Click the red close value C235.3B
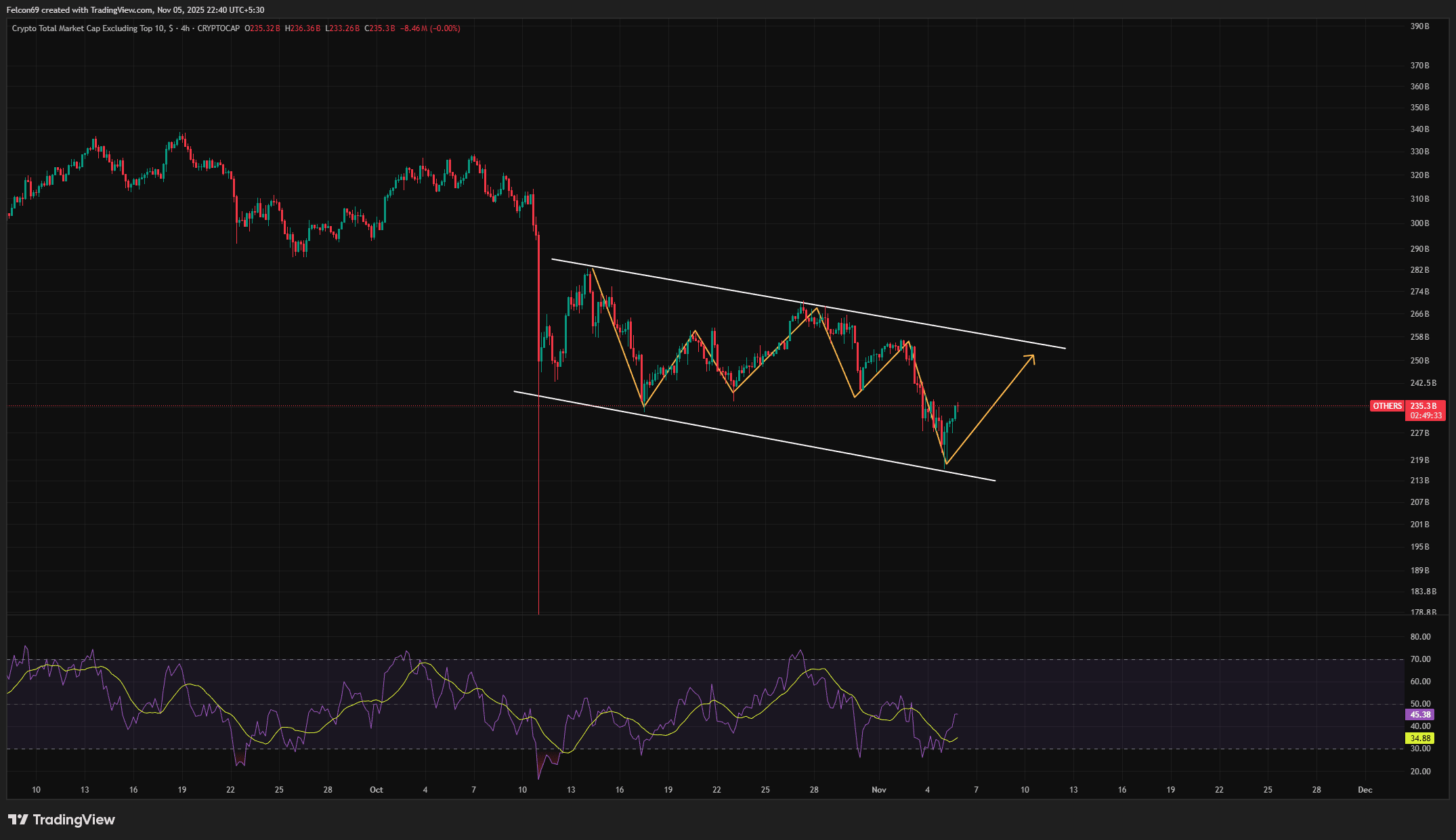The image size is (1456, 840). (380, 28)
